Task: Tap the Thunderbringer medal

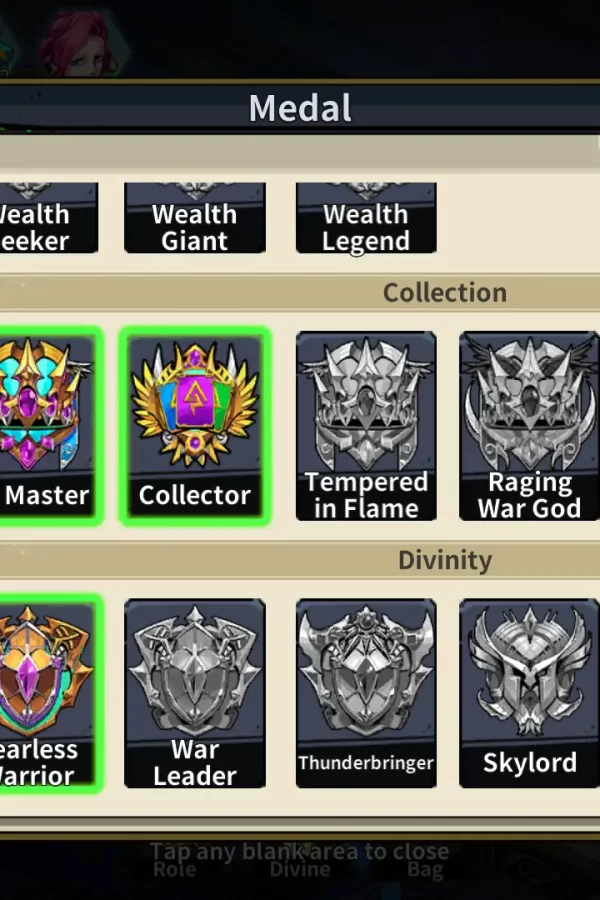Action: [x=366, y=693]
